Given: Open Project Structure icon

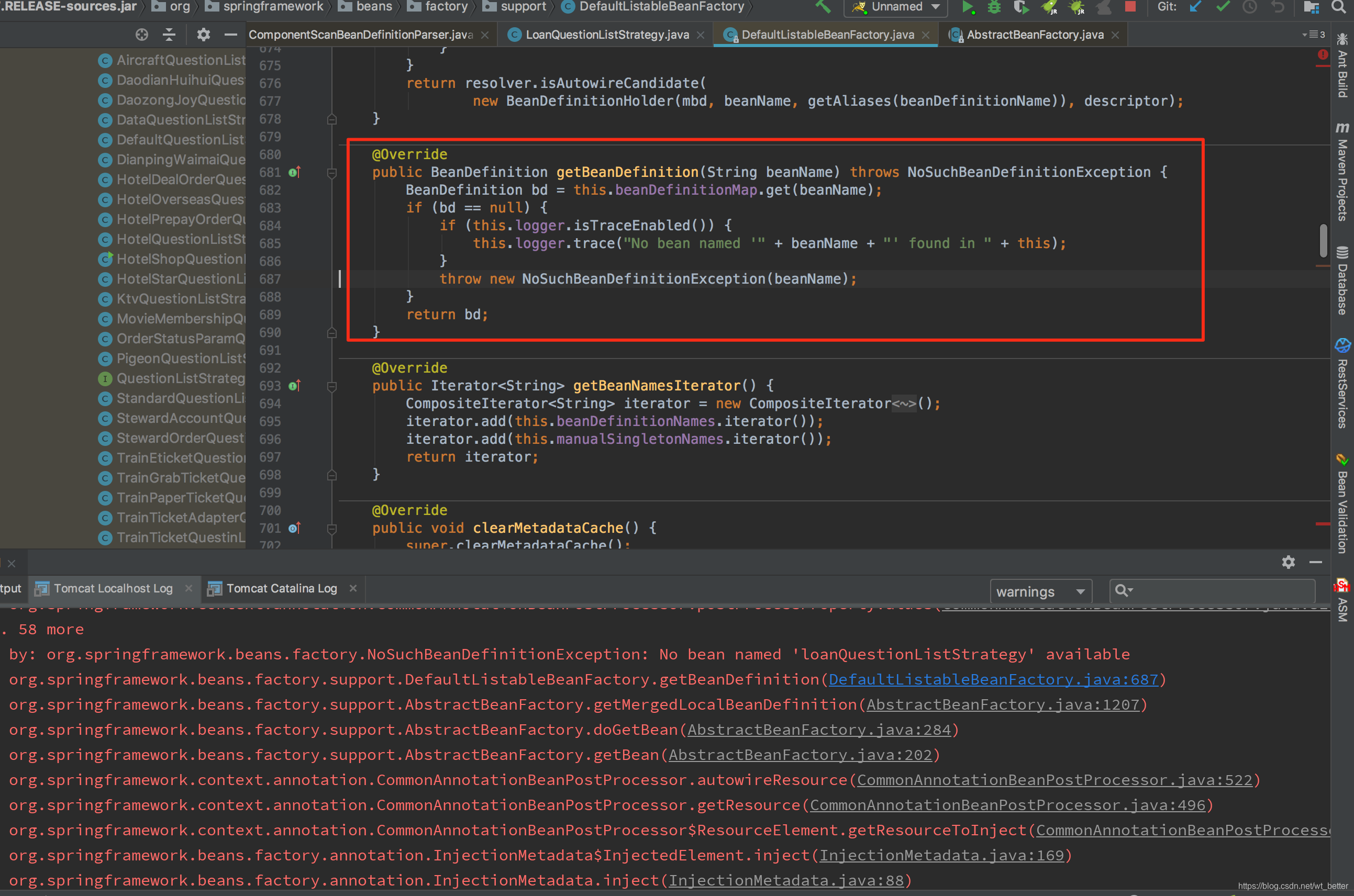Looking at the screenshot, I should (1311, 7).
